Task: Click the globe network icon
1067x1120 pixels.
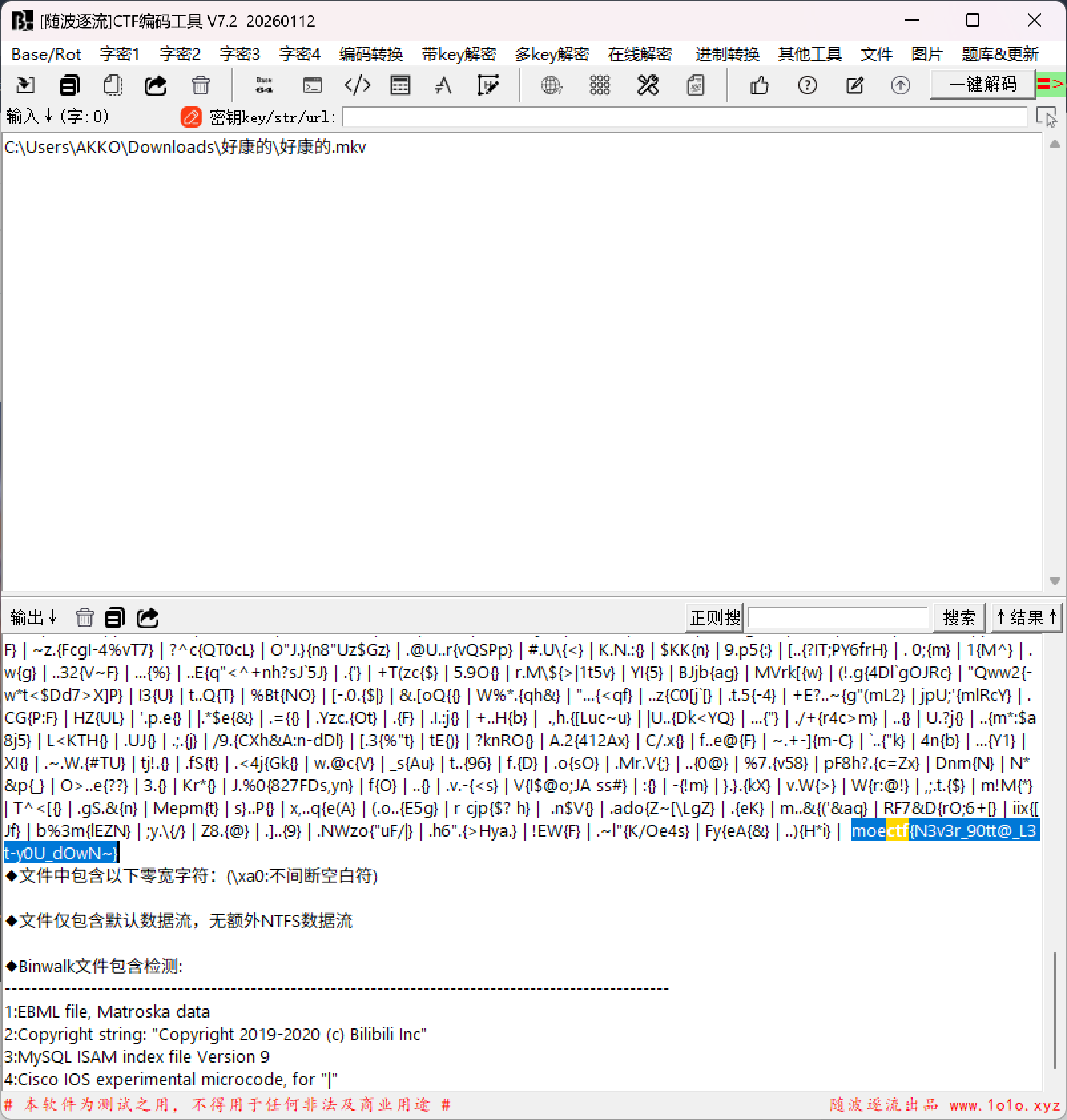Action: click(551, 85)
